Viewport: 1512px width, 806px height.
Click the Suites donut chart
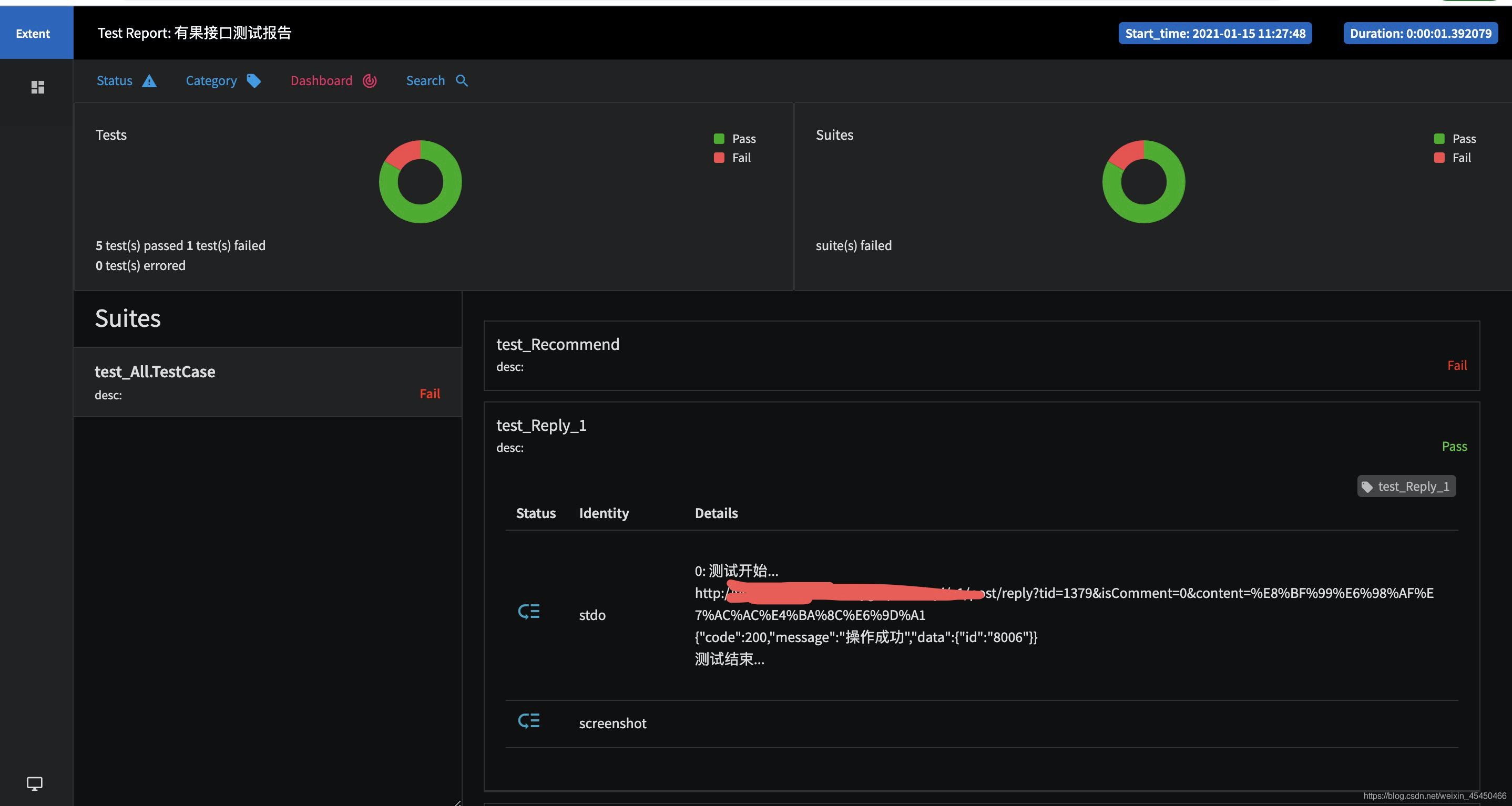pyautogui.click(x=1143, y=182)
